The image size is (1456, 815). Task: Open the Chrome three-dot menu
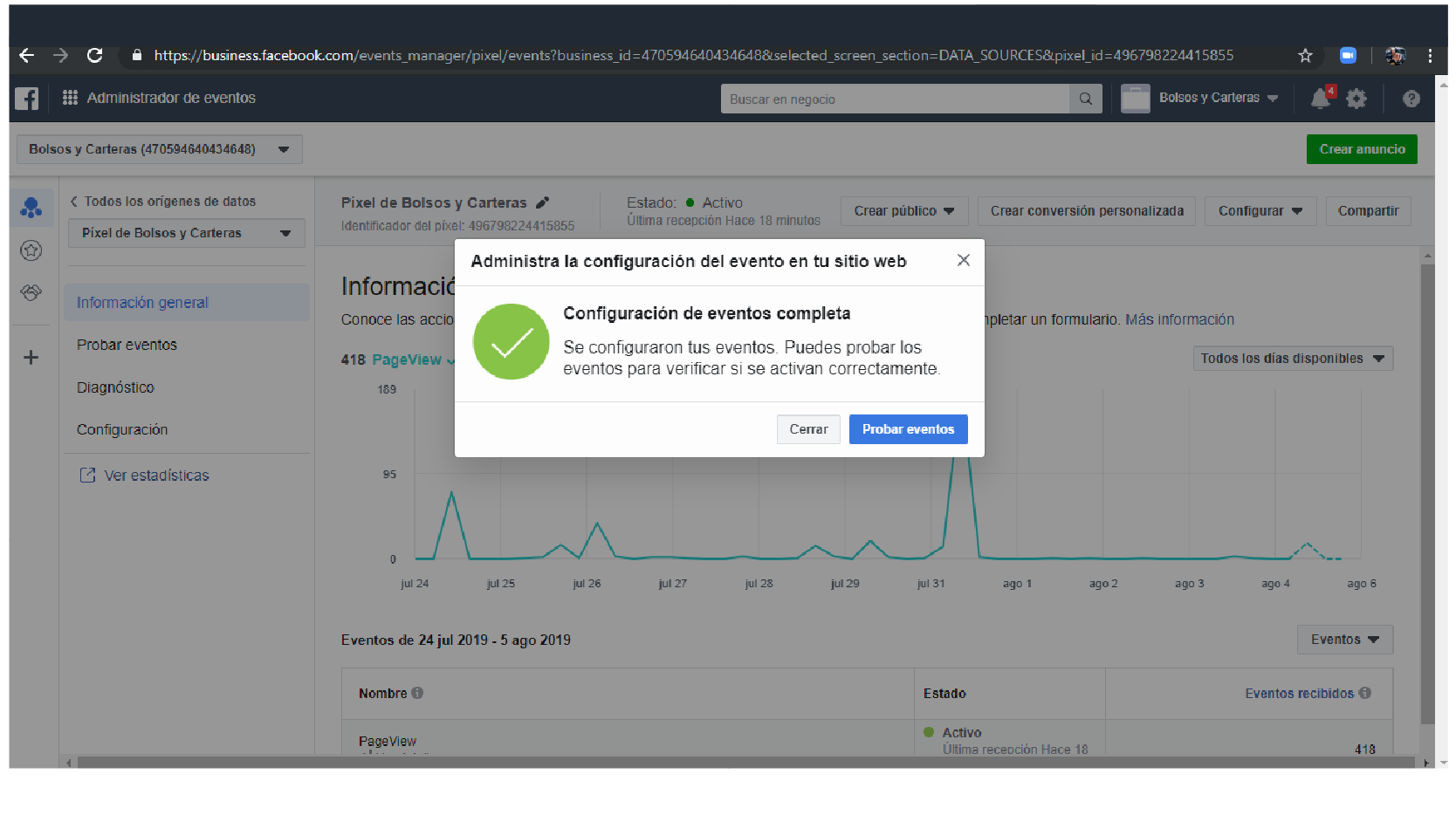pos(1430,56)
